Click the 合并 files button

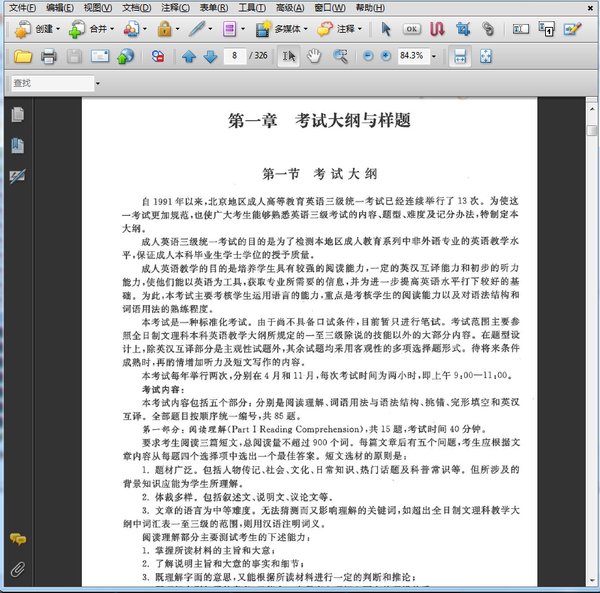(x=88, y=29)
